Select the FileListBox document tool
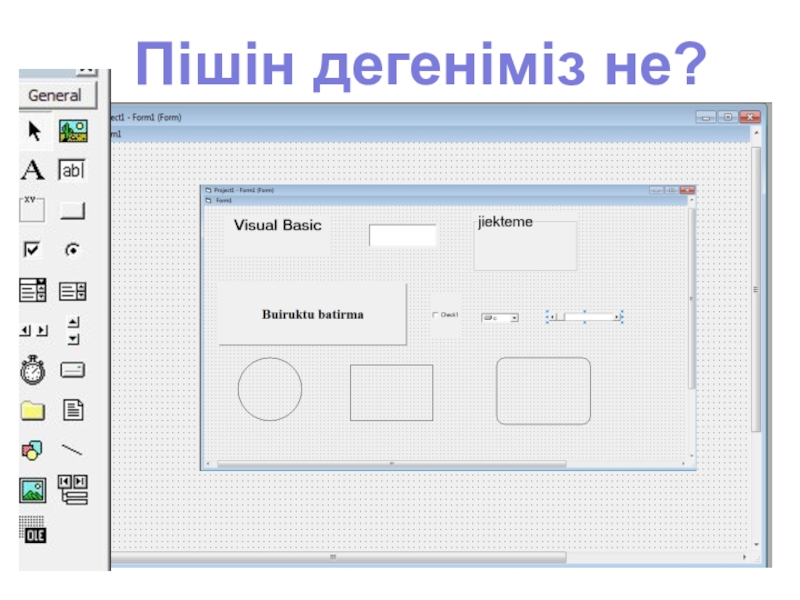This screenshot has height=600, width=800. coord(73,410)
